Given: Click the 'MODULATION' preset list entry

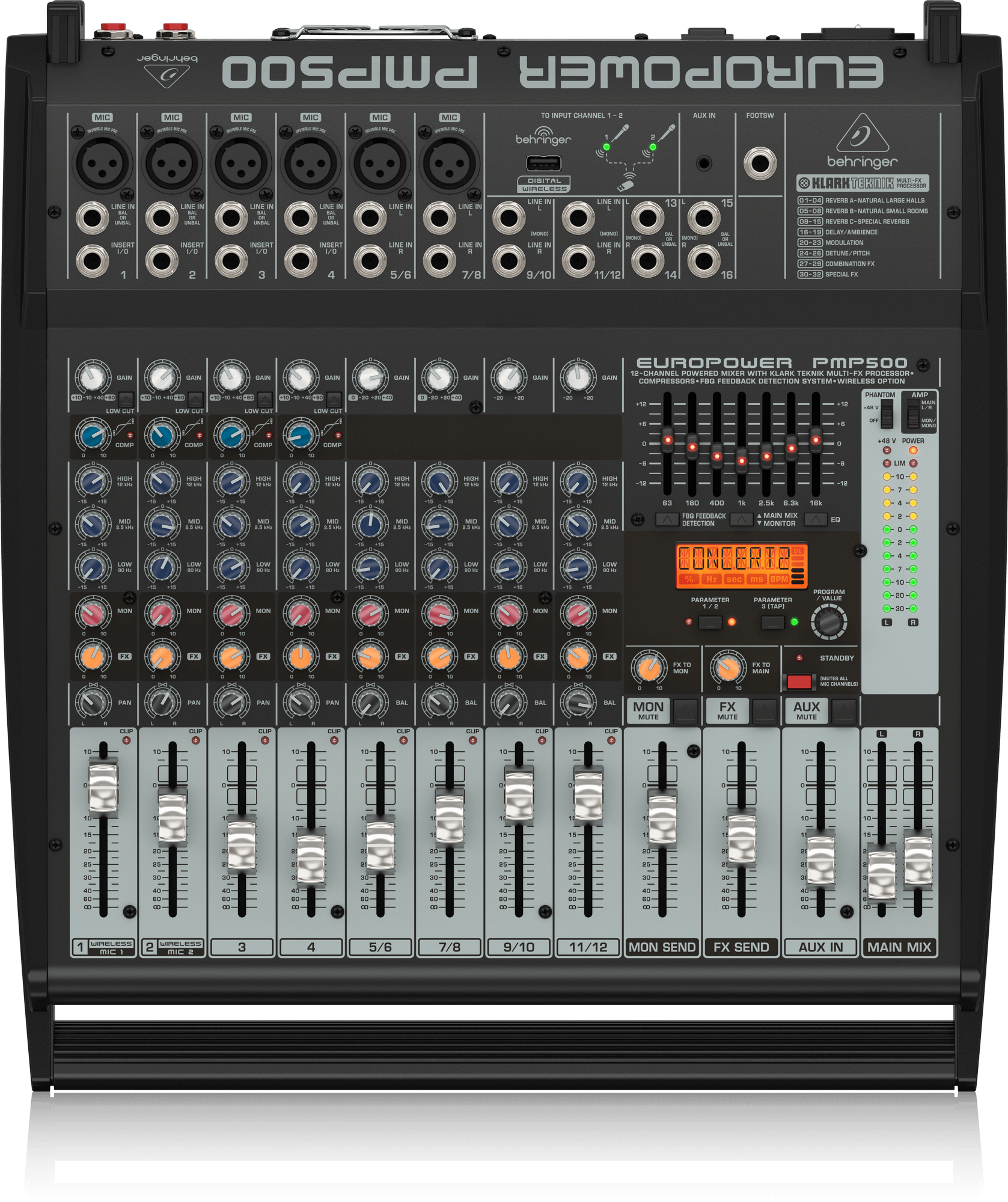Looking at the screenshot, I should 844,243.
